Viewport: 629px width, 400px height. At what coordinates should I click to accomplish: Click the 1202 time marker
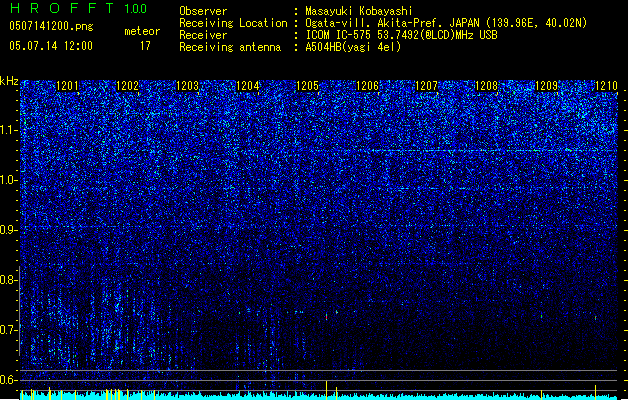click(127, 86)
